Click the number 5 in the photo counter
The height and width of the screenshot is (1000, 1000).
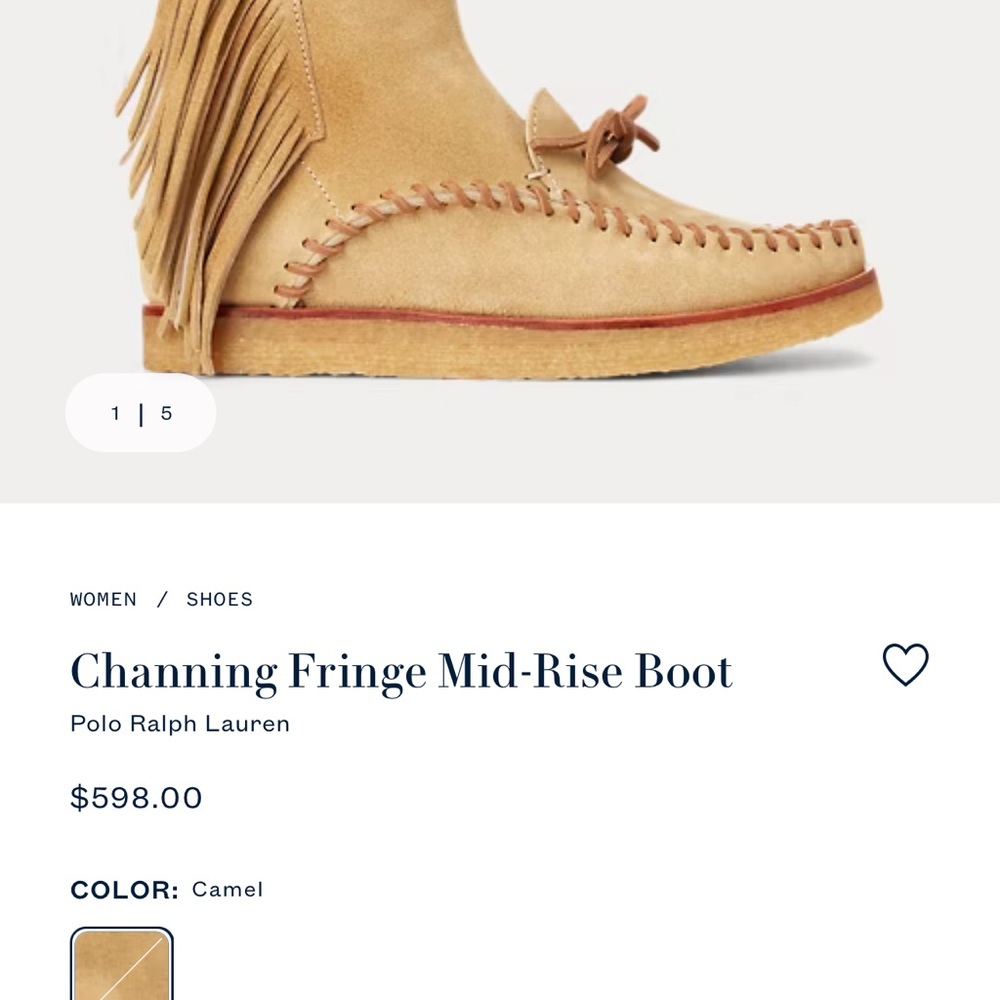pos(166,412)
